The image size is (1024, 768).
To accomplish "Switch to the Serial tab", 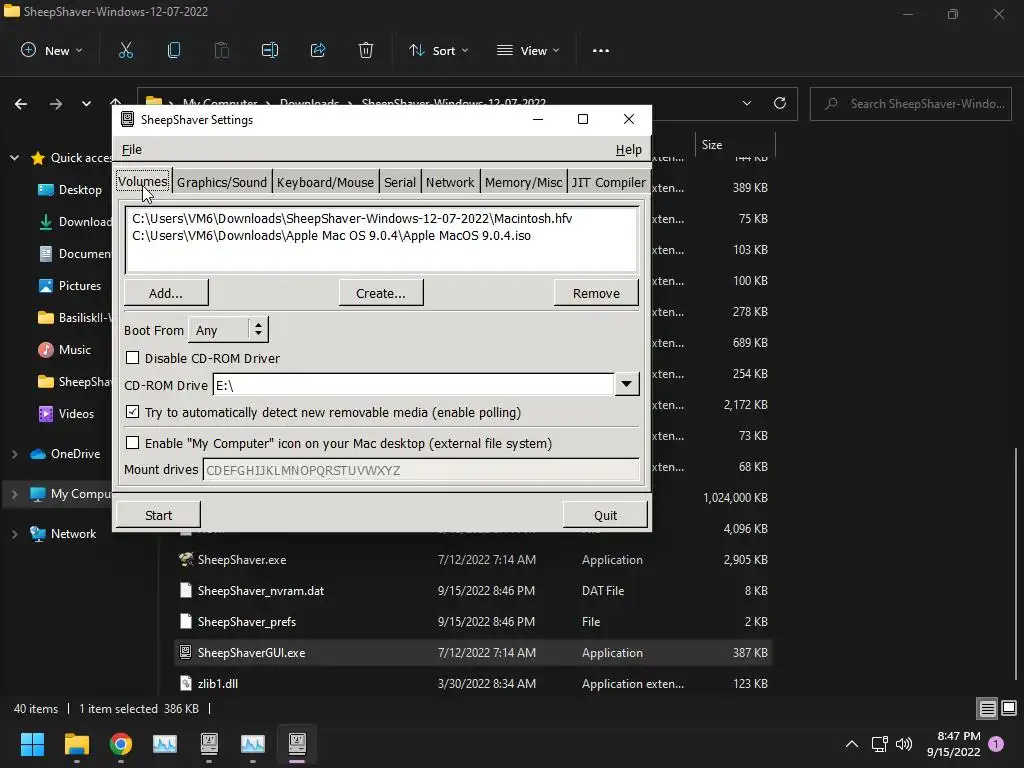I will [400, 183].
